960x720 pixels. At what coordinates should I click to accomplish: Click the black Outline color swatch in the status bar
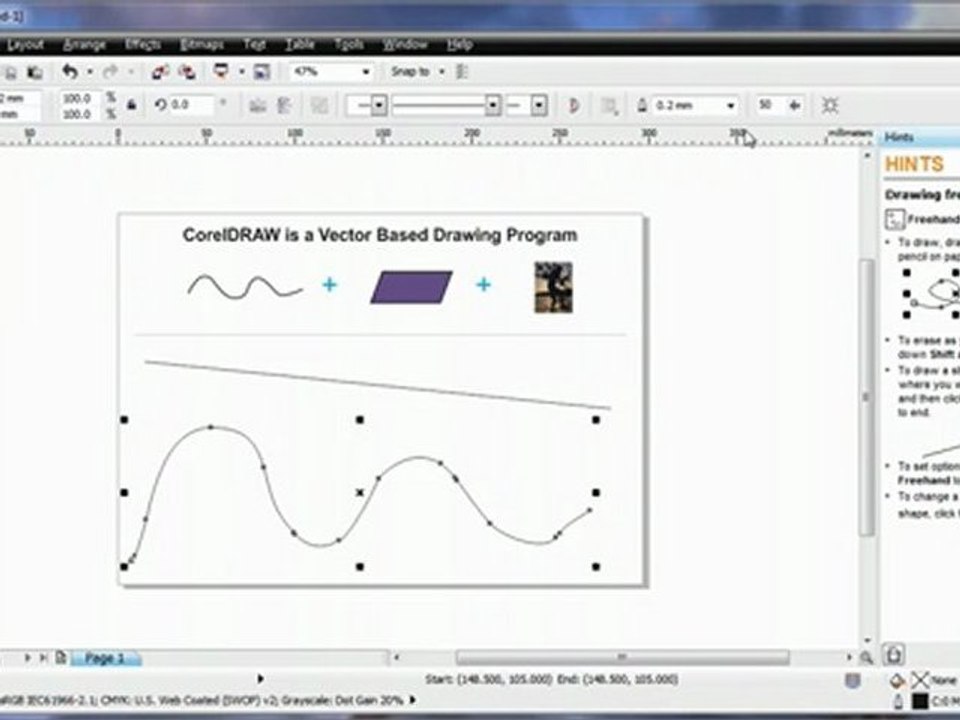coord(920,701)
